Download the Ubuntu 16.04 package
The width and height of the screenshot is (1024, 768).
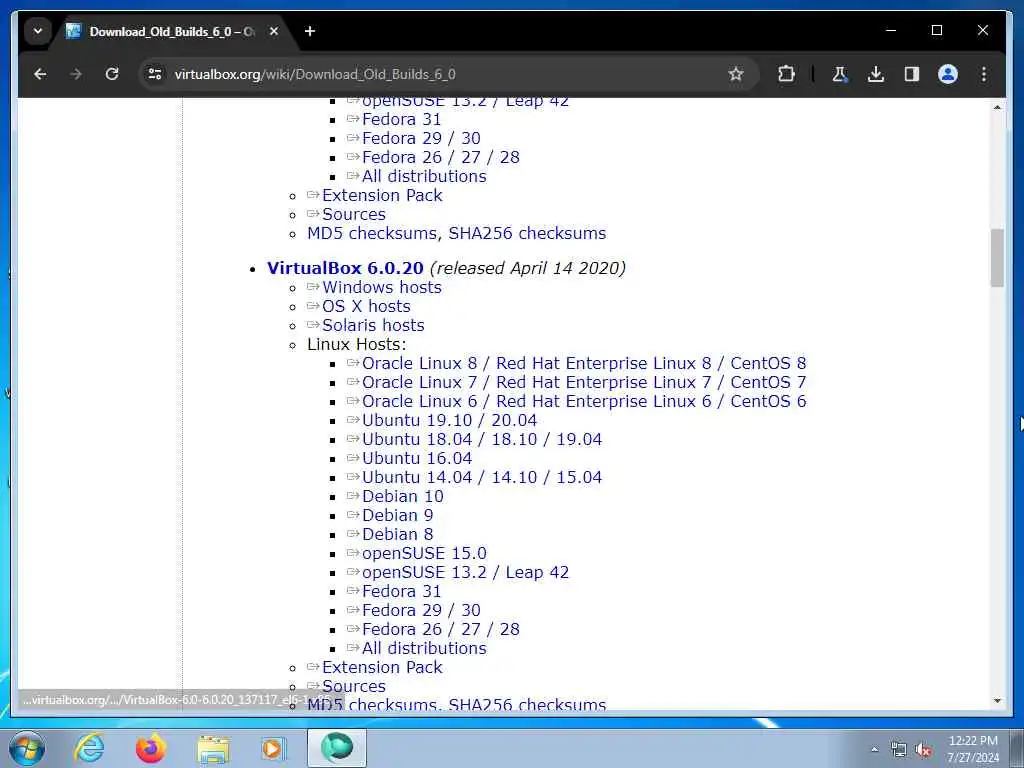417,458
